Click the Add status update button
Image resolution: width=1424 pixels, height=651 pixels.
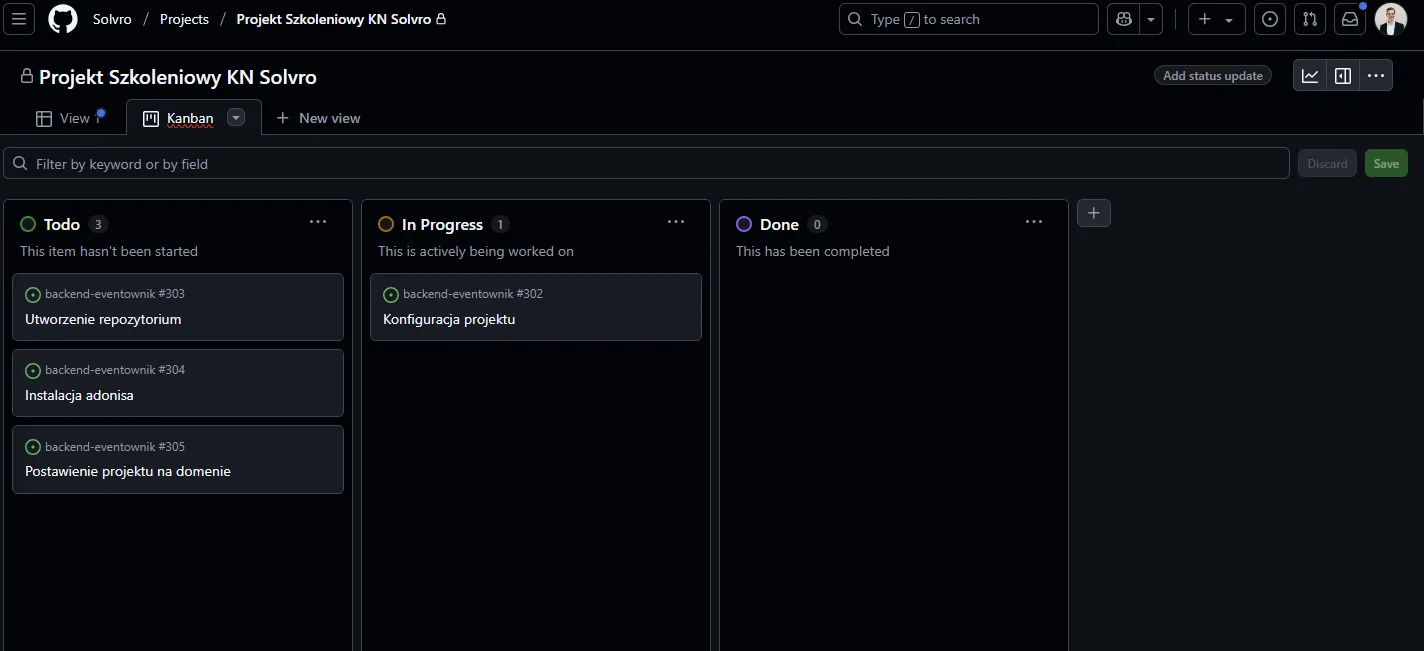pyautogui.click(x=1213, y=76)
